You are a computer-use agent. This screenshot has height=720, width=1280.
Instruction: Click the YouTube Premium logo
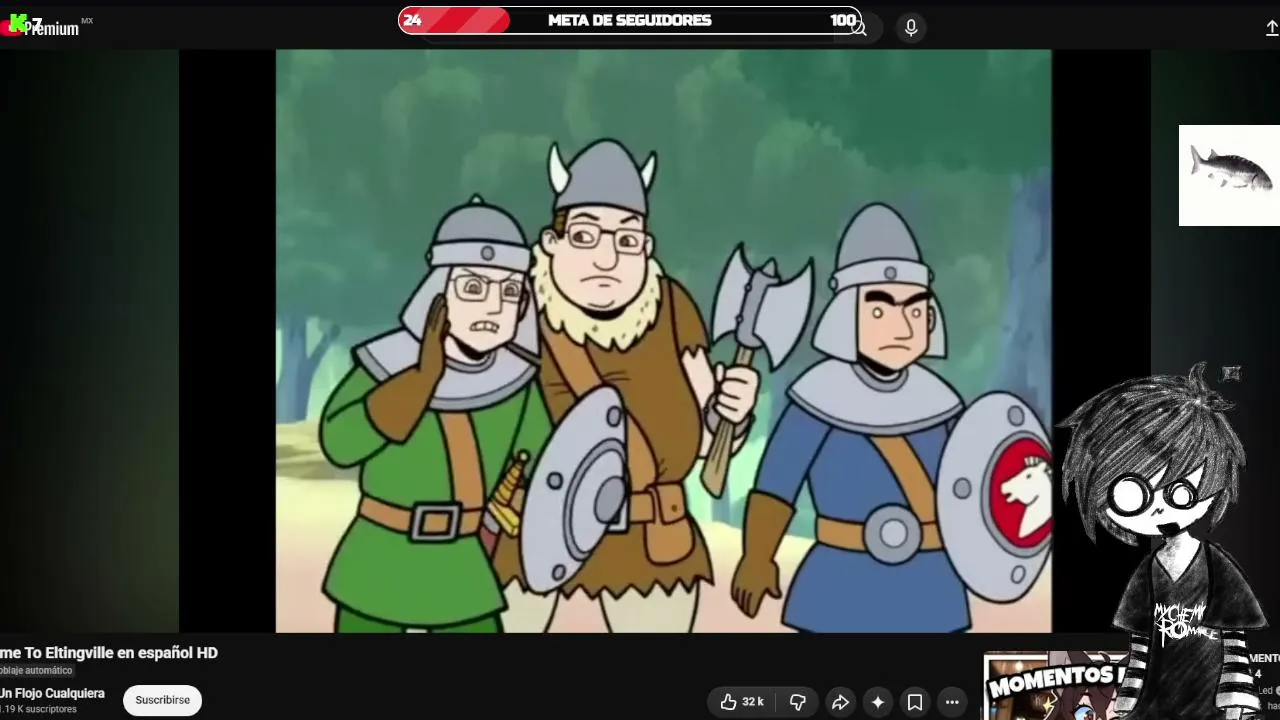[45, 27]
